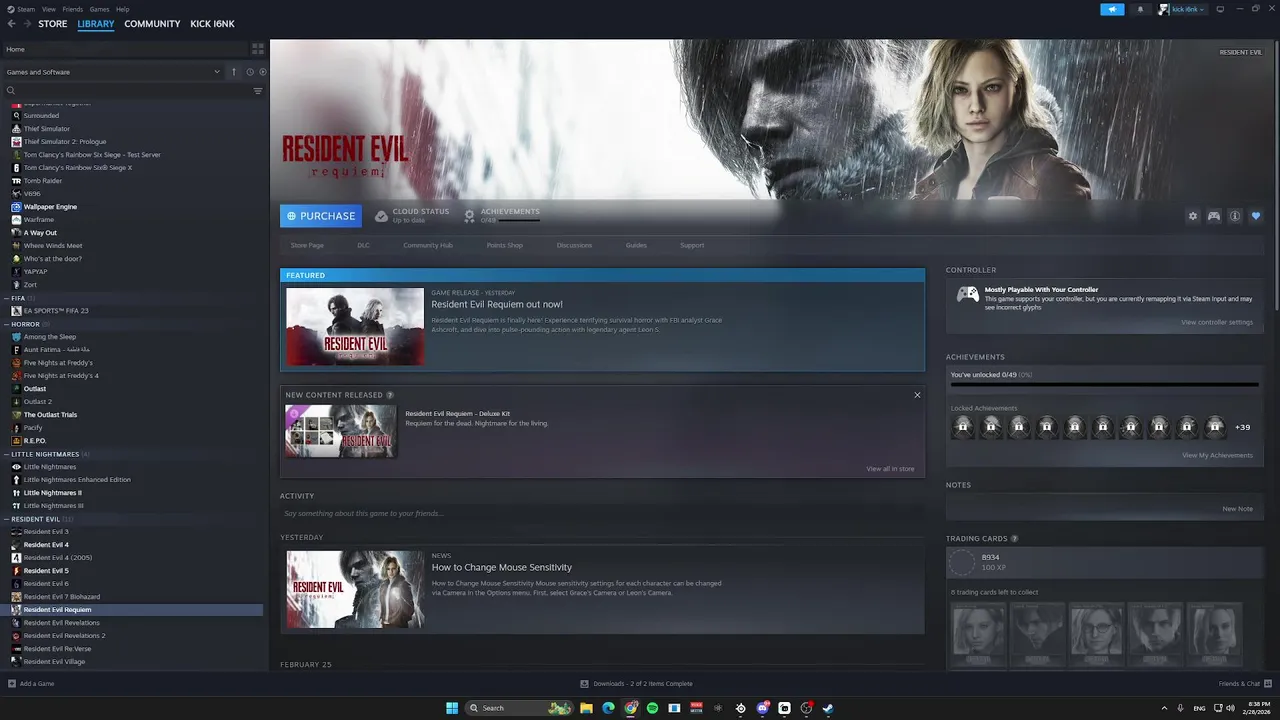Open the Games menu

tap(100, 9)
